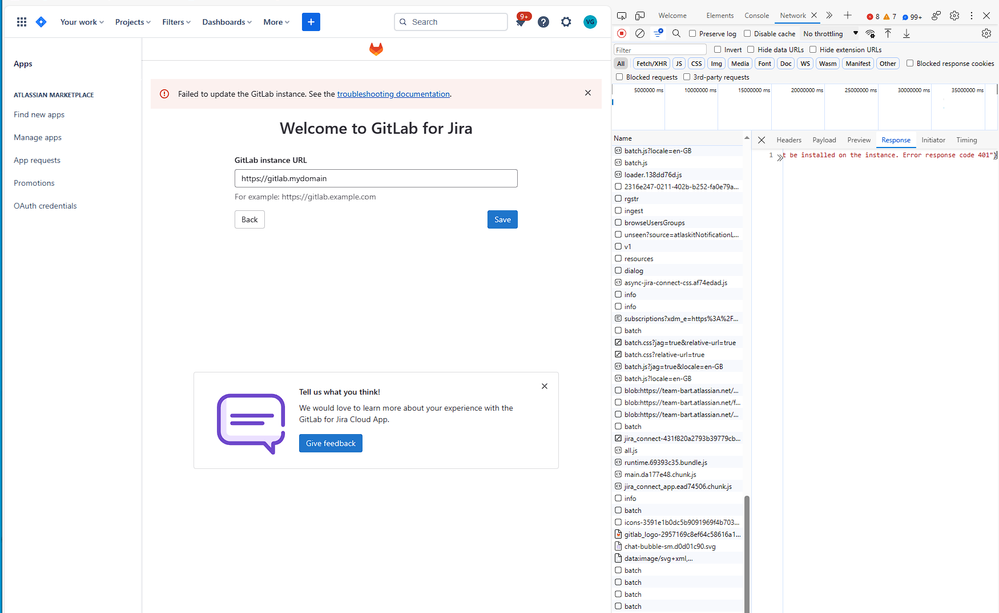Screen dimensions: 999x613
Task: Click the 99+ issues counter
Action: (912, 17)
